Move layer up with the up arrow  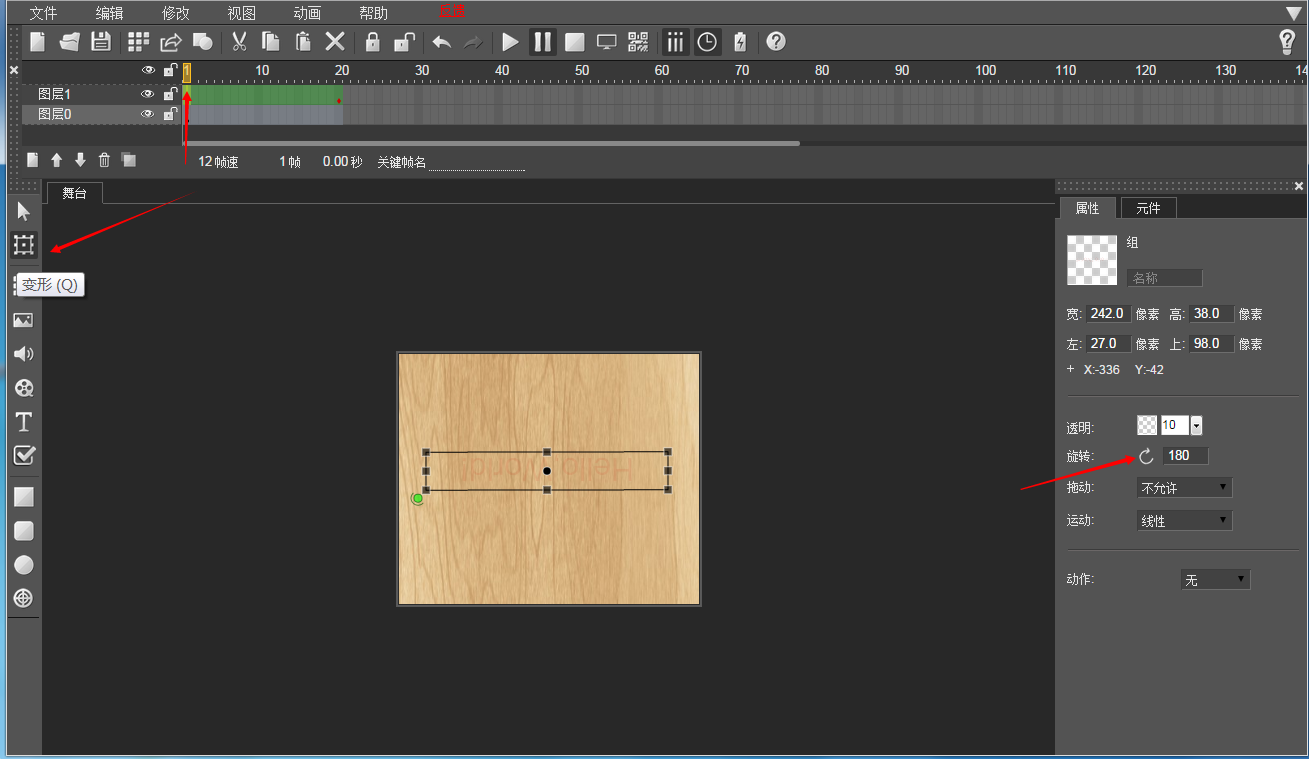tap(56, 160)
